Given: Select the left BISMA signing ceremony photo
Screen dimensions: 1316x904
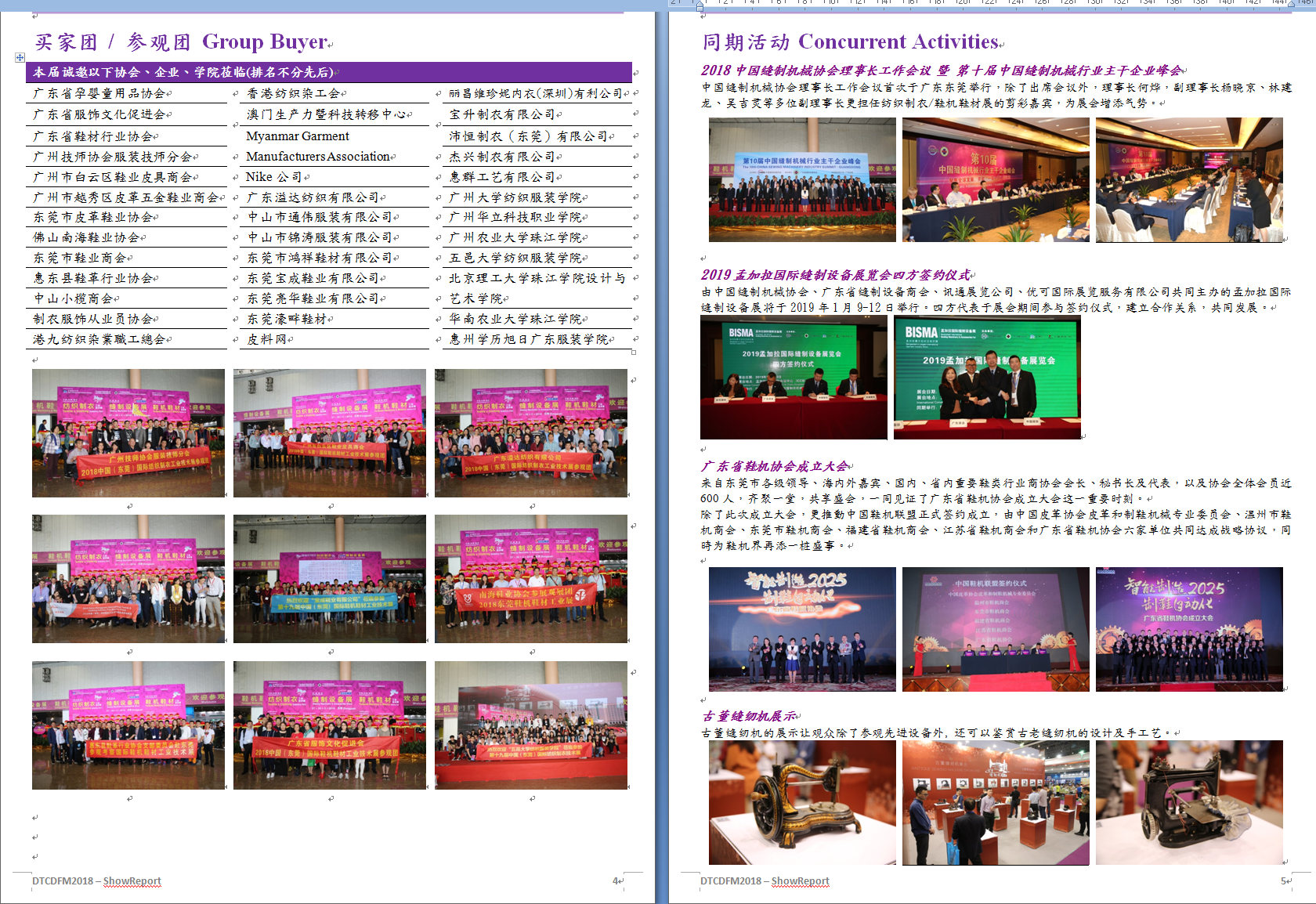Looking at the screenshot, I should 794,377.
